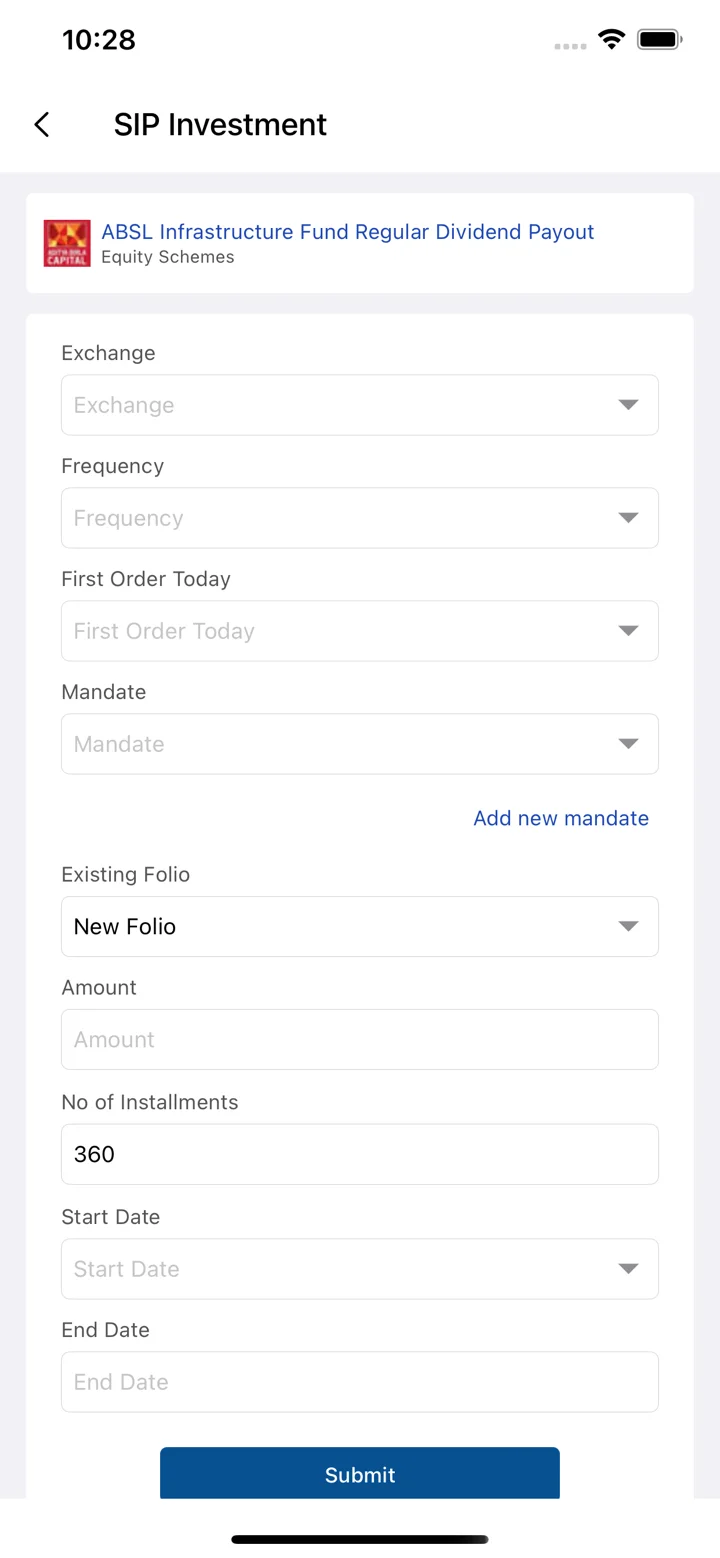This screenshot has height=1558, width=720.
Task: Open ABSL Infrastructure Fund Regular Dividend Payout
Action: [348, 232]
